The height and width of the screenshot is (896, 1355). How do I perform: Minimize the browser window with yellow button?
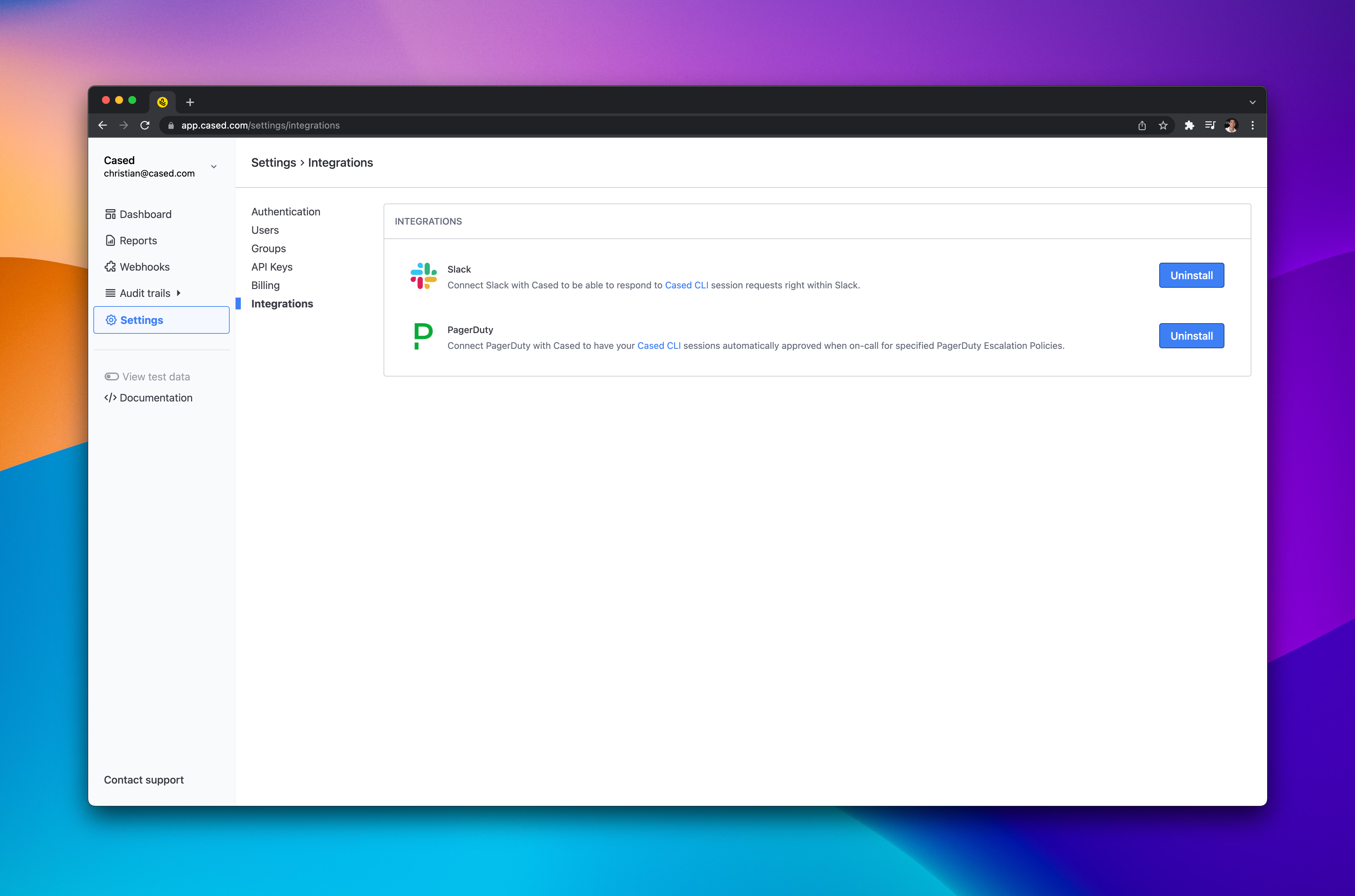(x=119, y=100)
